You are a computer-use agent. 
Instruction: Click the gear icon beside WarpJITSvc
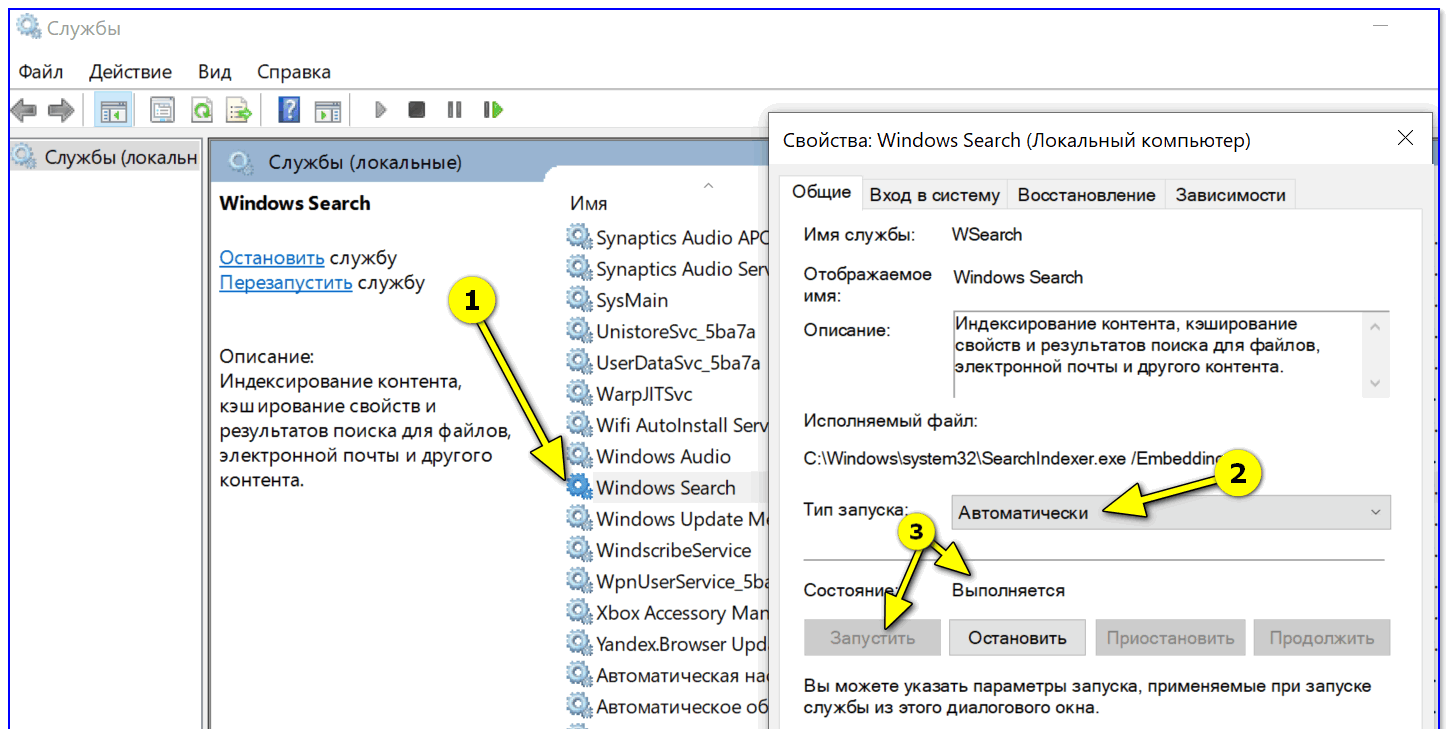pyautogui.click(x=579, y=394)
